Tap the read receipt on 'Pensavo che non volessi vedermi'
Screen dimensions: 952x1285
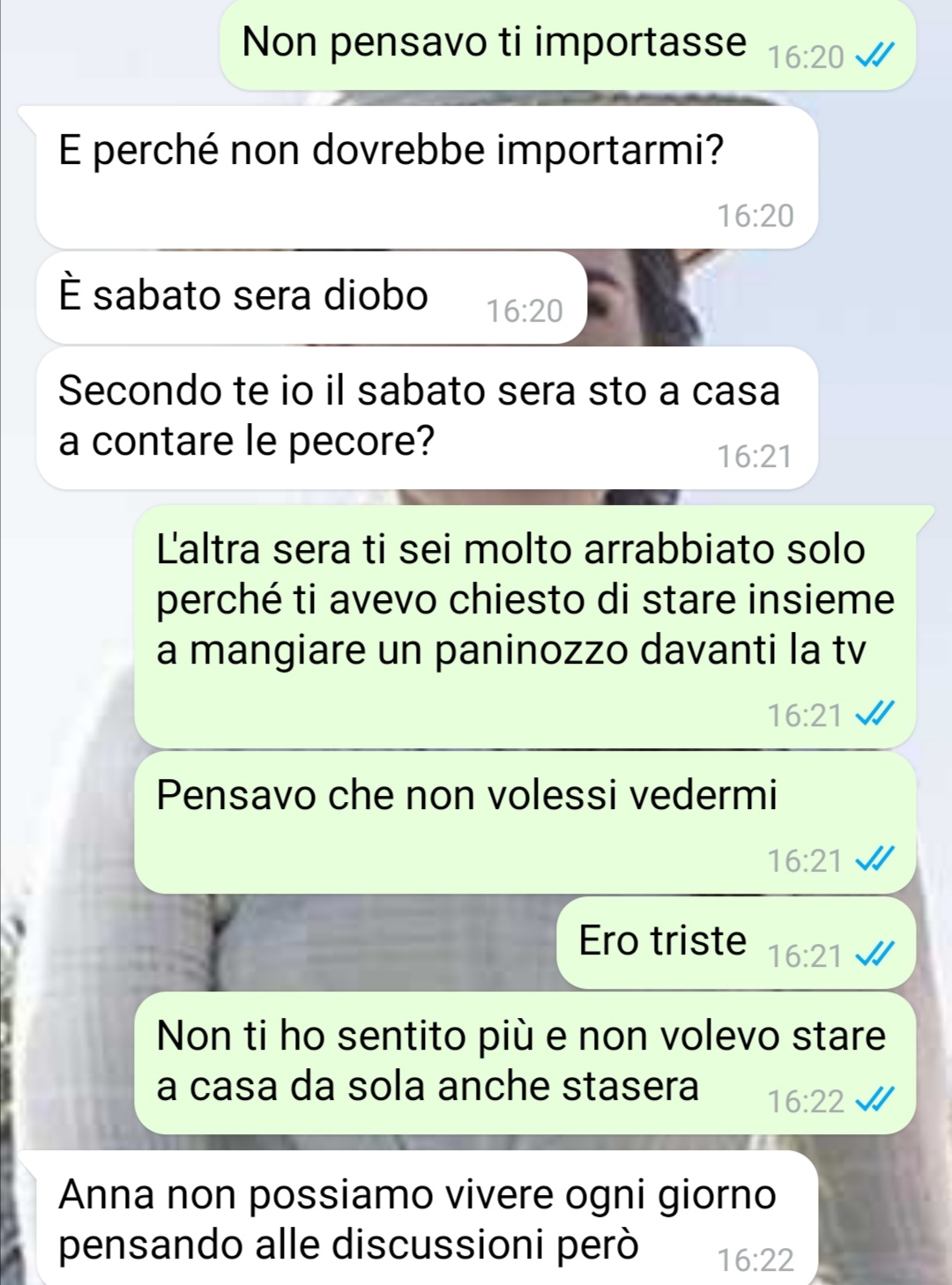[875, 859]
